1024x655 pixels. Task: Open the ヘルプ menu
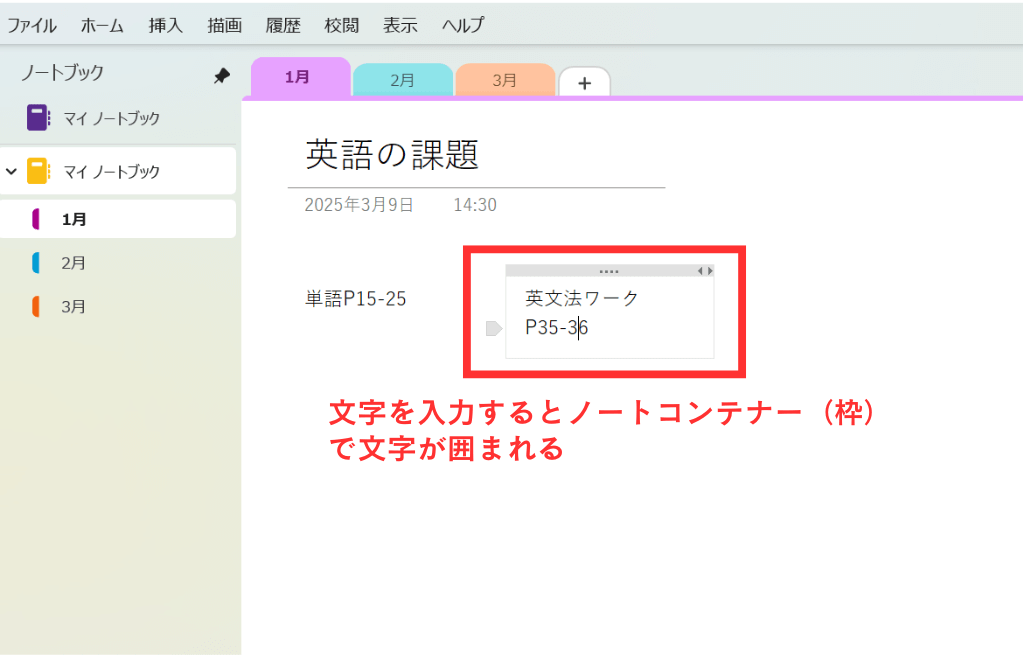[x=463, y=26]
